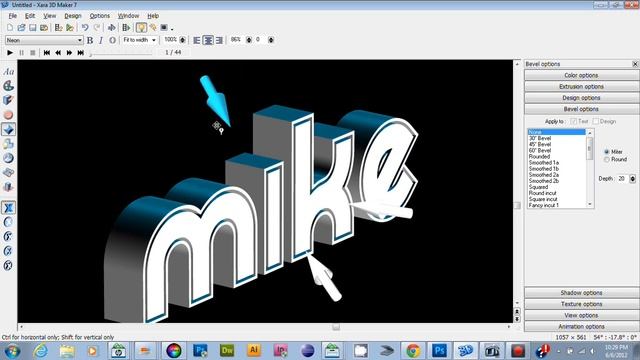Image resolution: width=640 pixels, height=360 pixels.
Task: Open the Text options 'Aa' tool
Action: coord(8,72)
